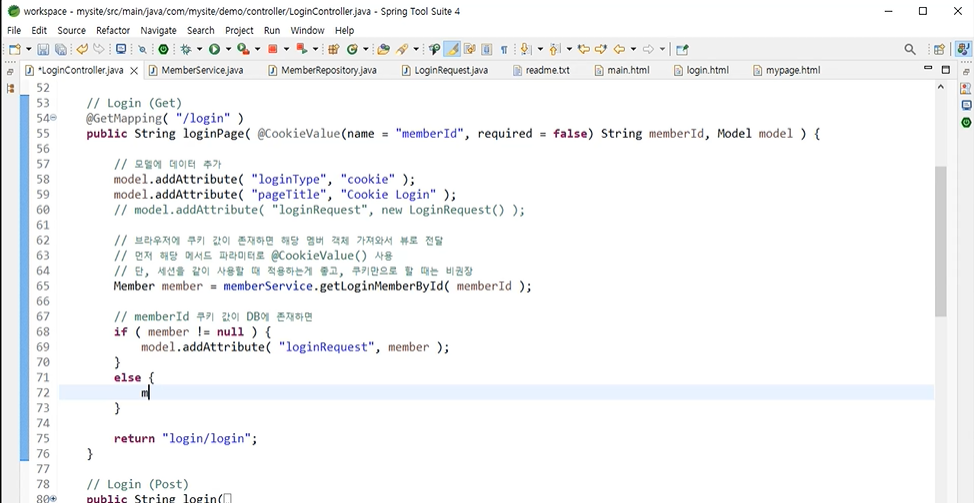Expand the folded method at line 80
Image resolution: width=975 pixels, height=503 pixels.
[x=53, y=499]
